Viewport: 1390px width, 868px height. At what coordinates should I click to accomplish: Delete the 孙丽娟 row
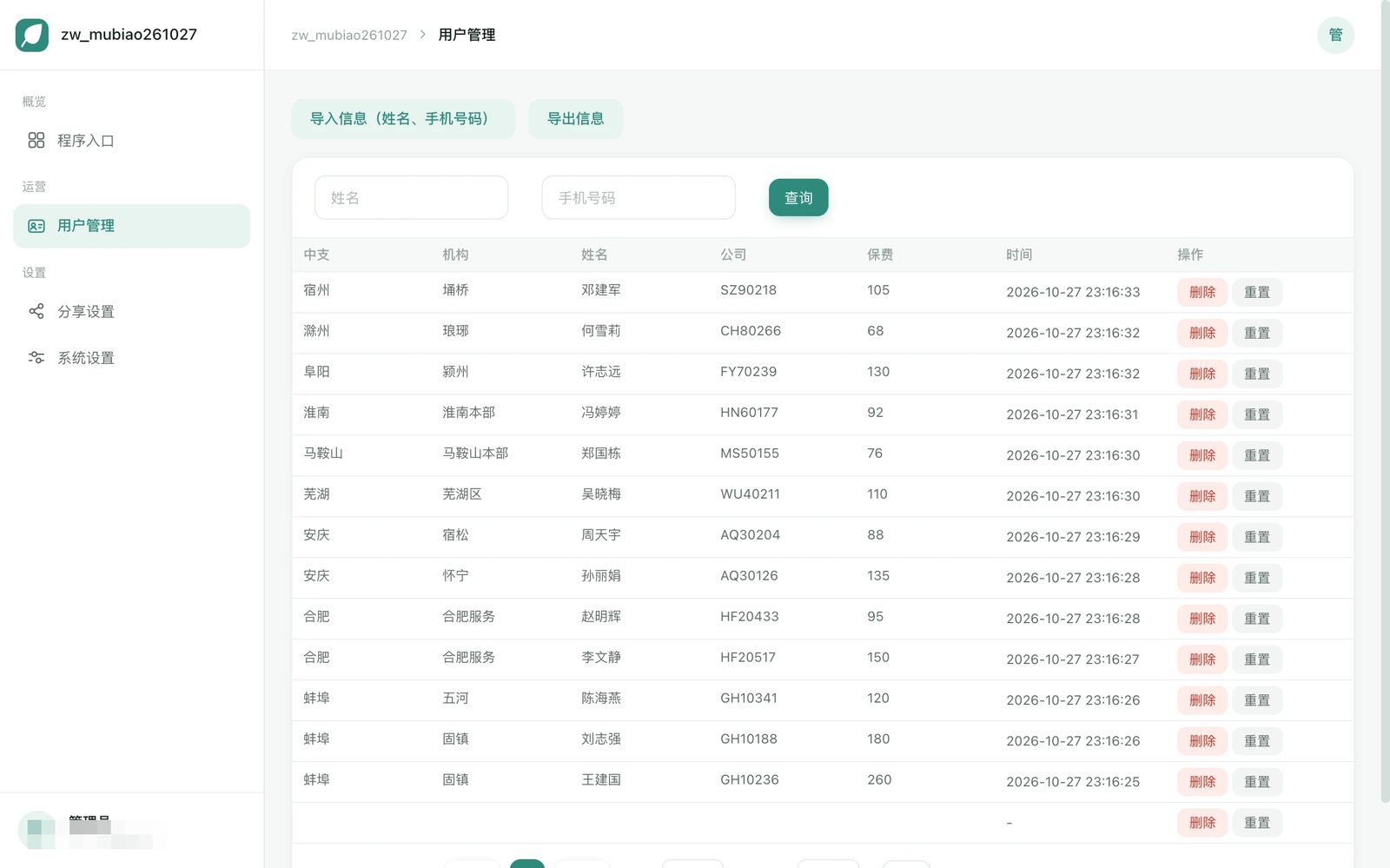tap(1202, 578)
